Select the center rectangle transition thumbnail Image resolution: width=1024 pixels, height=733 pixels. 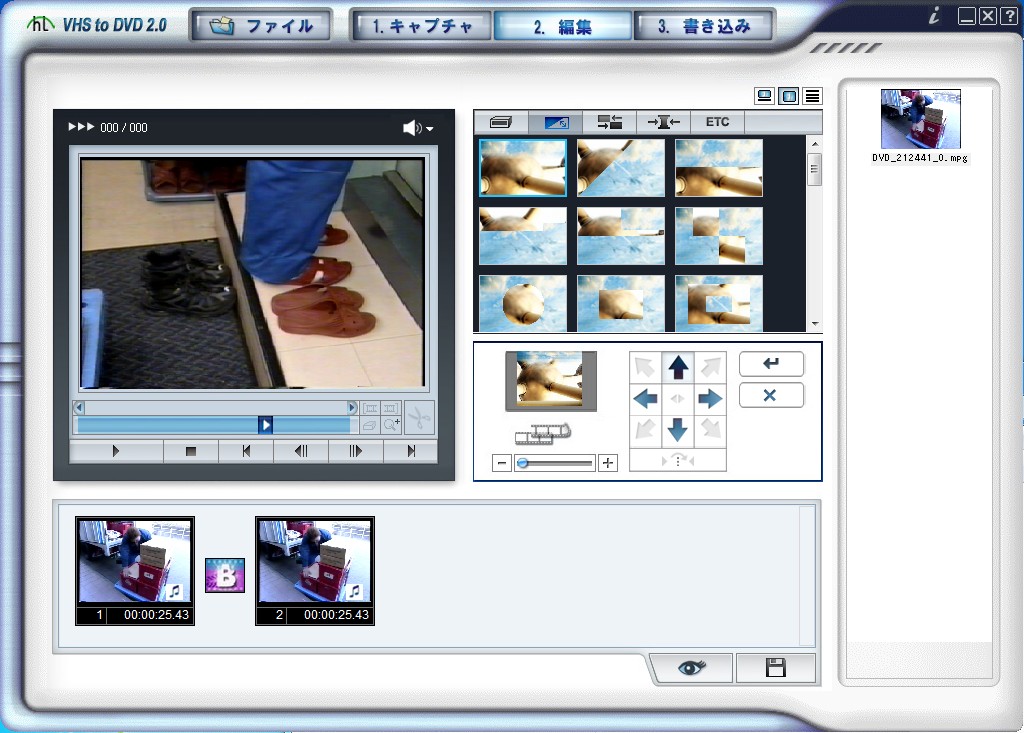click(620, 303)
